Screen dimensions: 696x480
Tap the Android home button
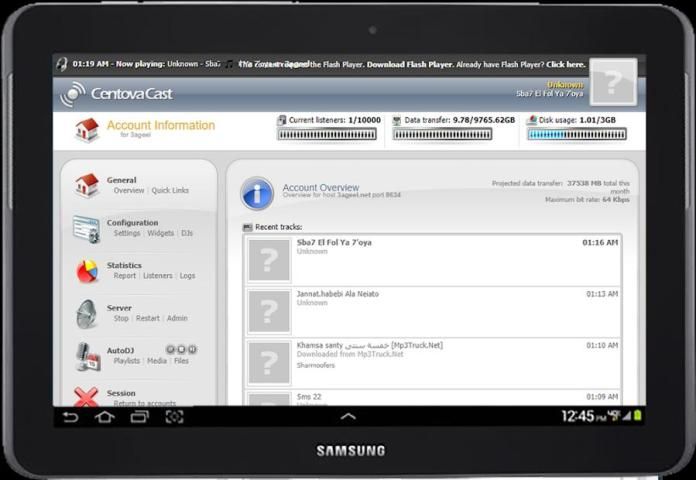click(x=104, y=416)
